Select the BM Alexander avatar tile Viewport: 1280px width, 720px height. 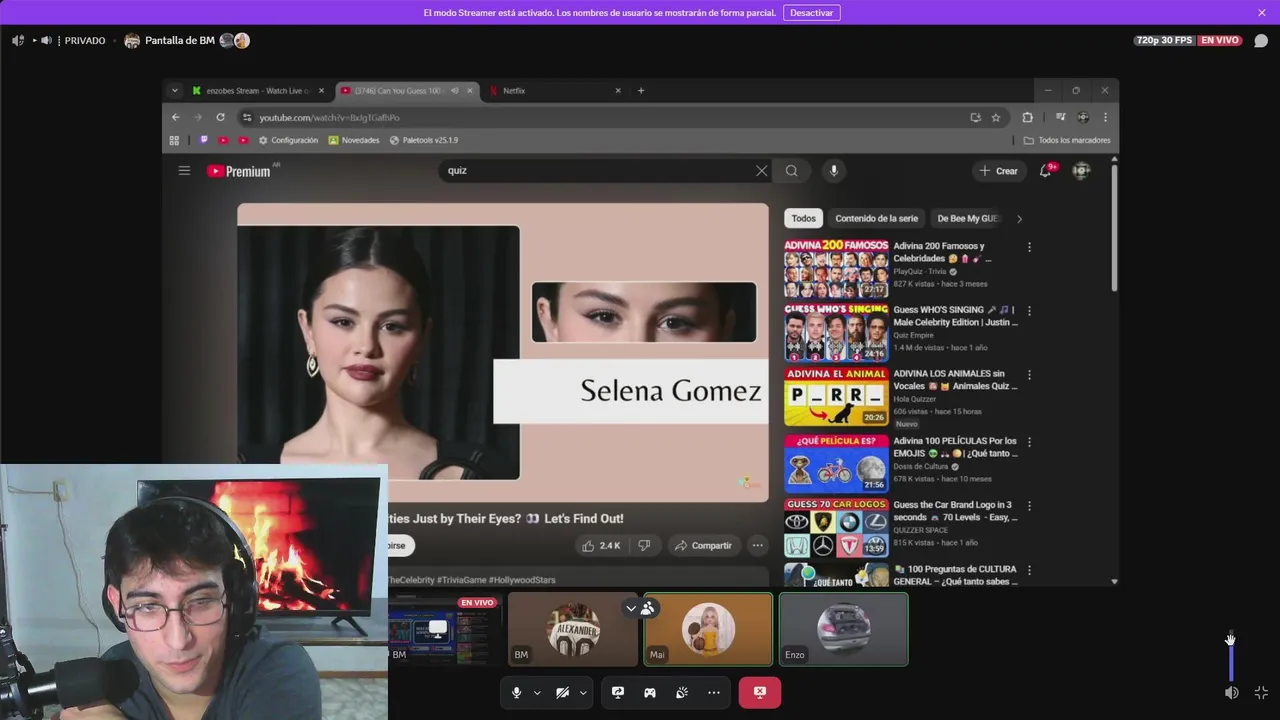tap(573, 629)
